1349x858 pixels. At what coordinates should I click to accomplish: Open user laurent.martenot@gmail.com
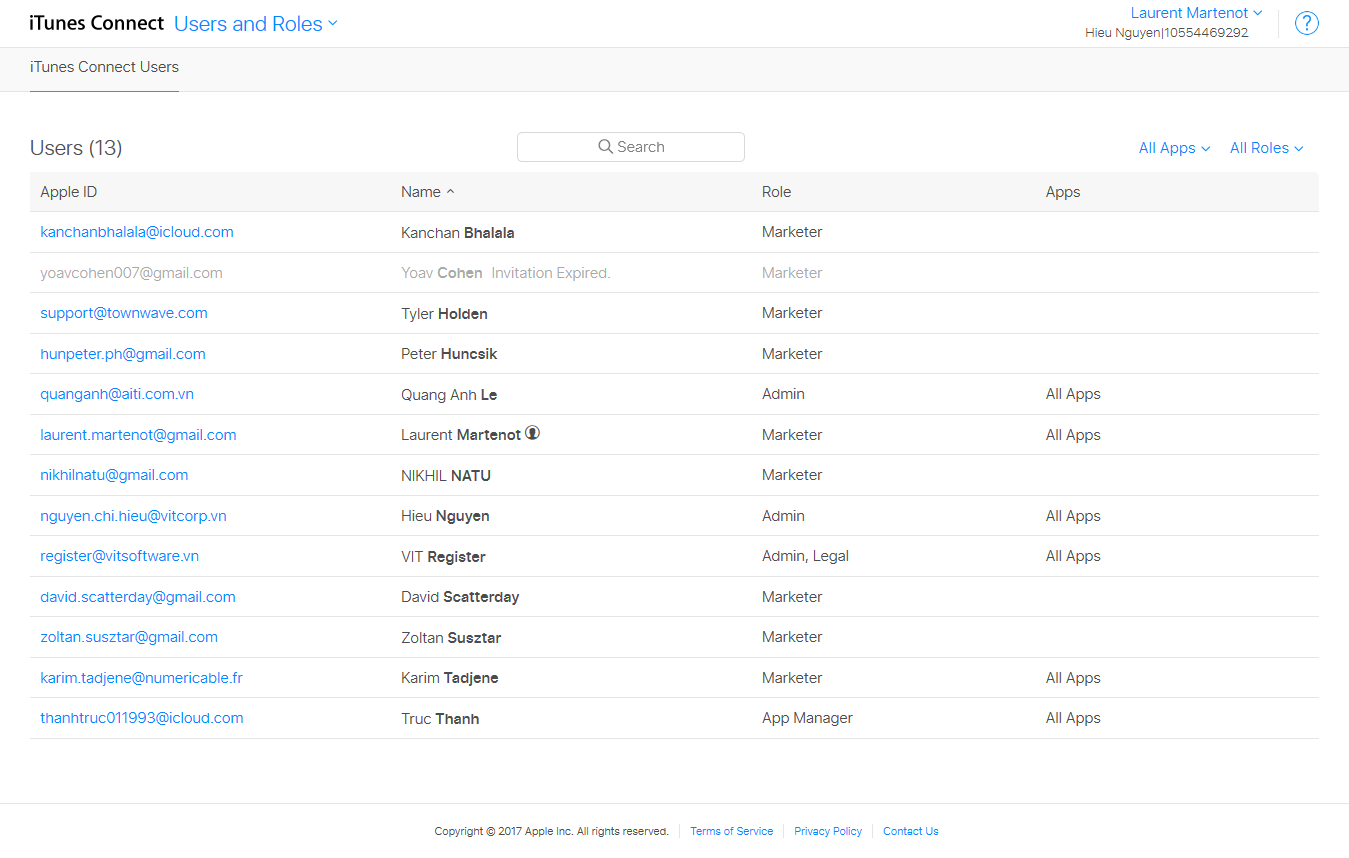(x=138, y=435)
